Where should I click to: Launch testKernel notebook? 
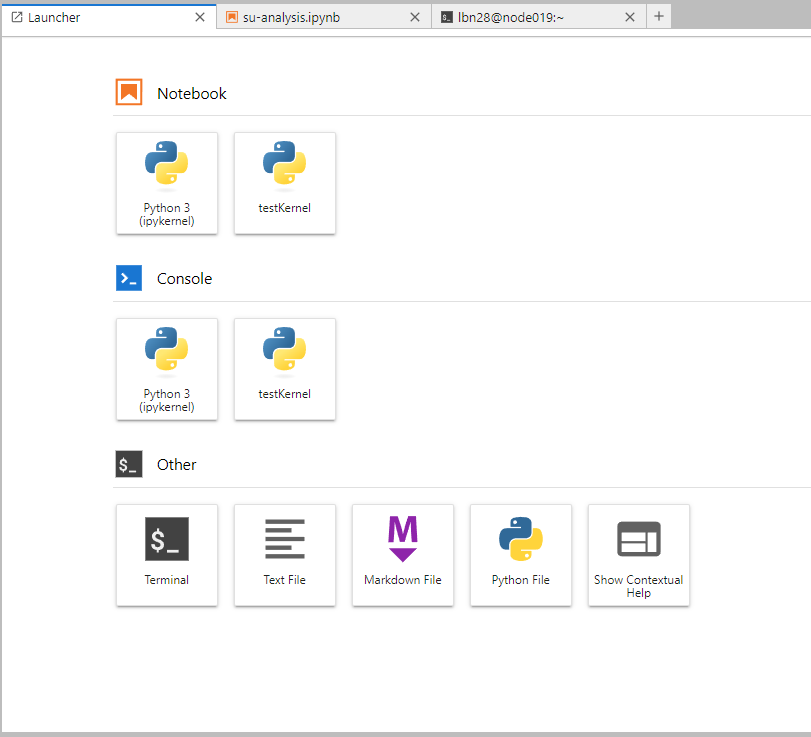pos(284,183)
